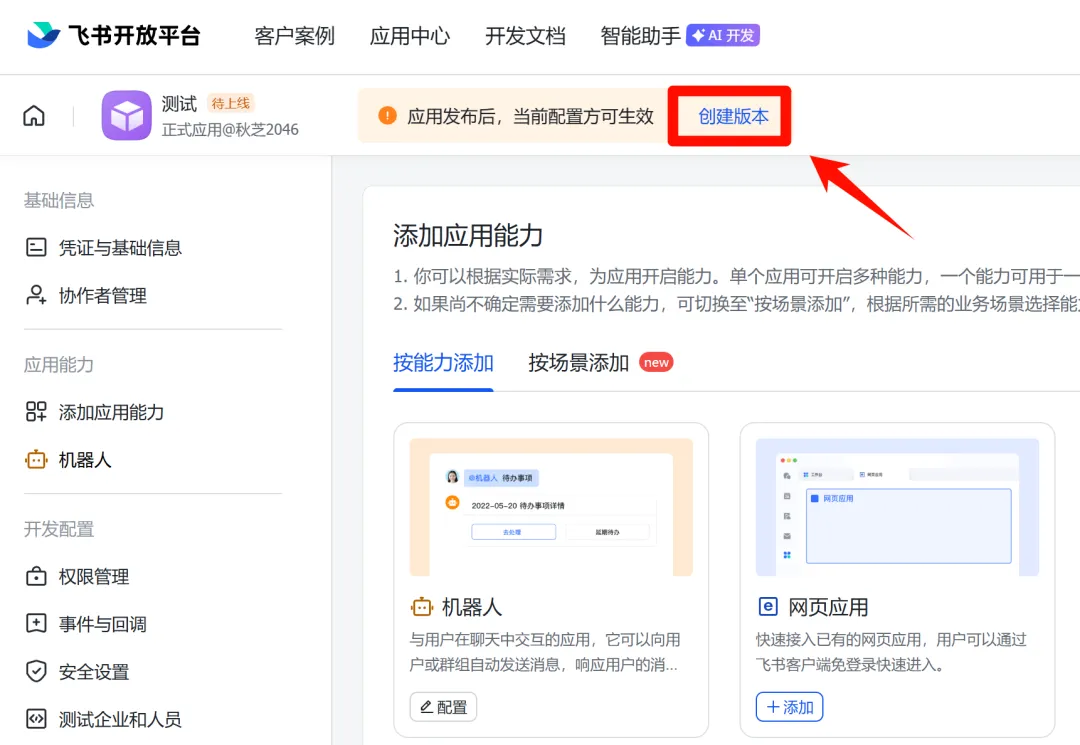
Task: Click the app name 测试
Action: tap(179, 104)
